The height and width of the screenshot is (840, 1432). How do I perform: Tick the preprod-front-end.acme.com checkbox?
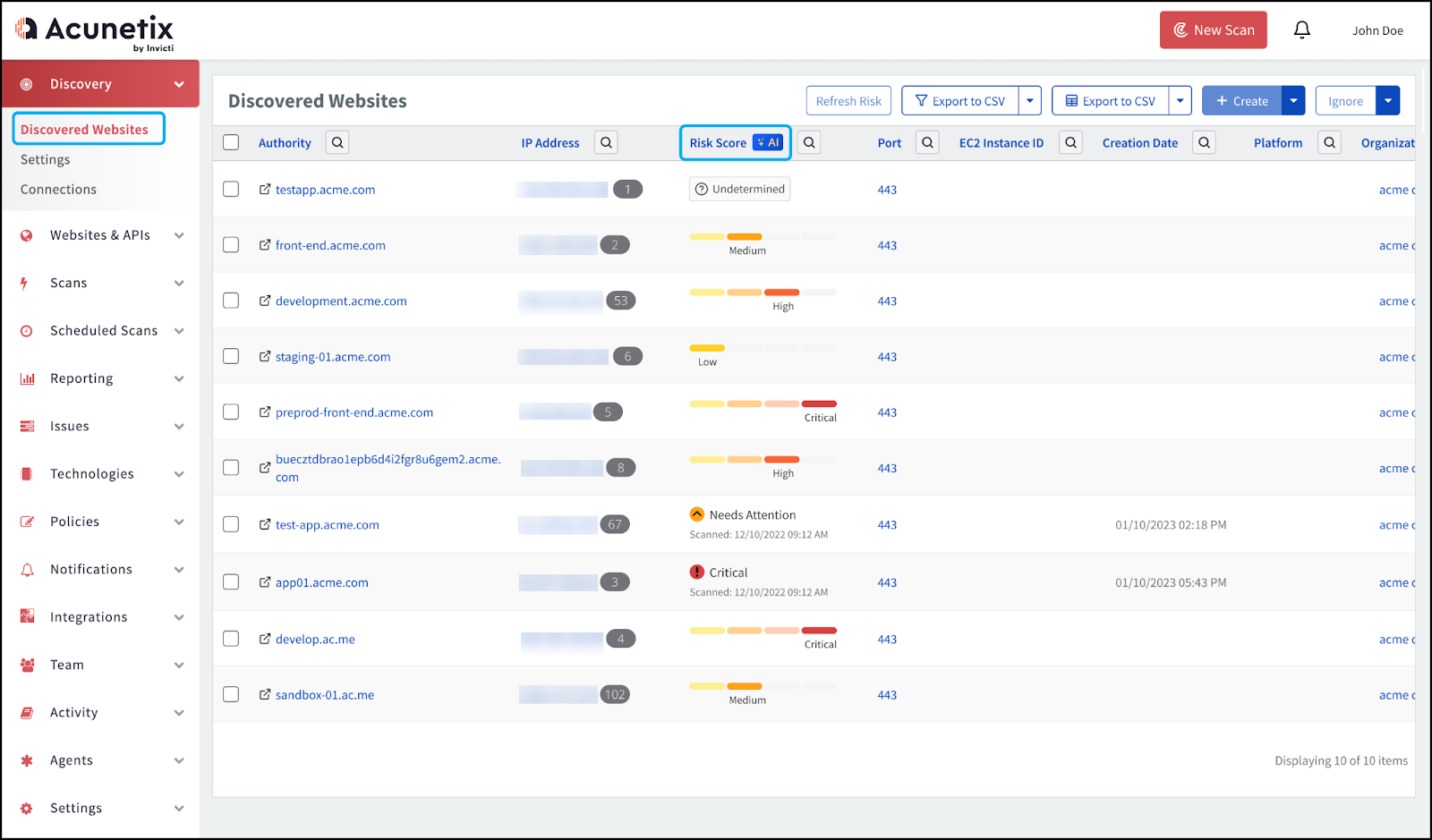231,412
